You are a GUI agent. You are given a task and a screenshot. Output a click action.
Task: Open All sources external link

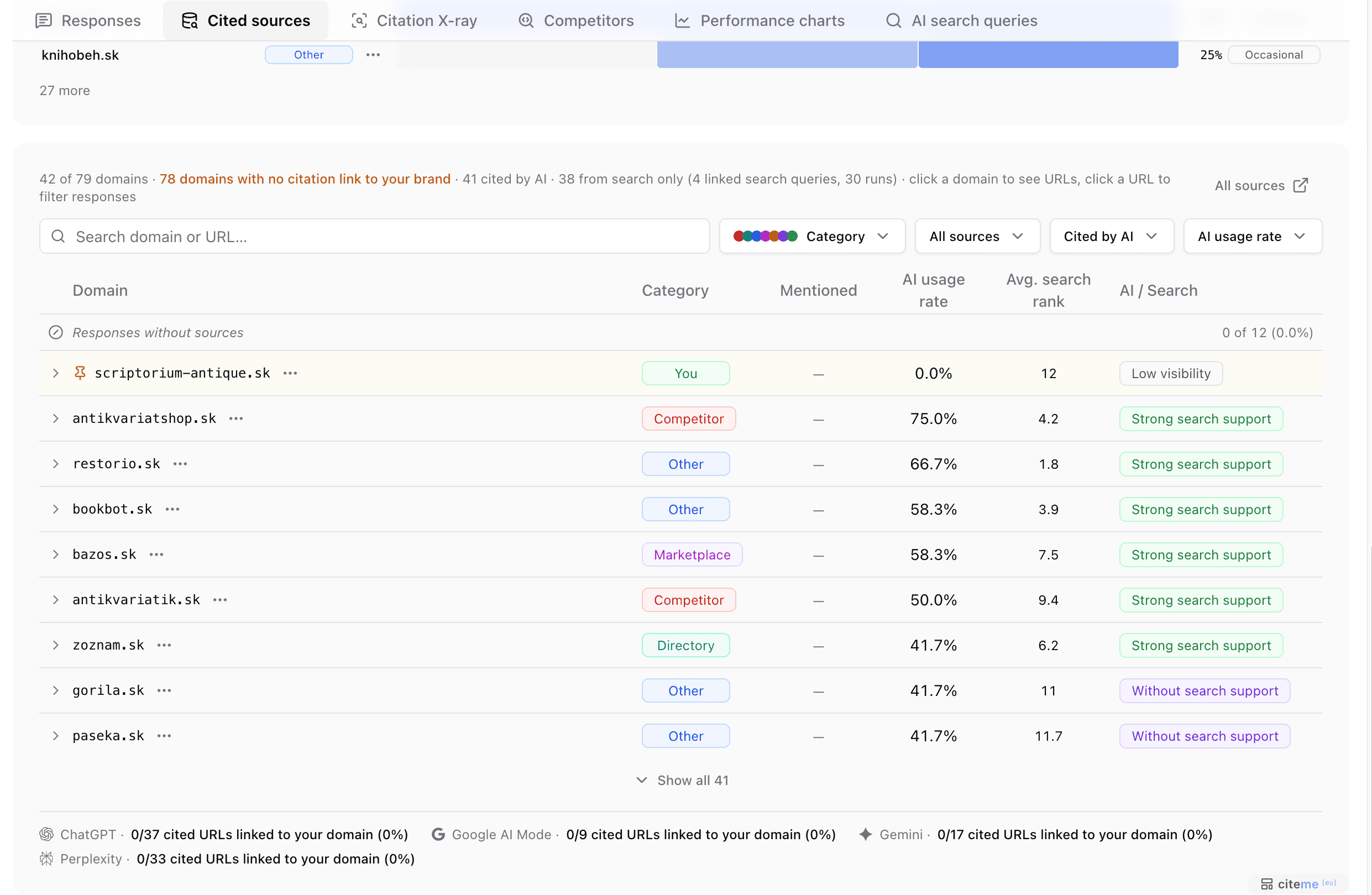pyautogui.click(x=1262, y=185)
